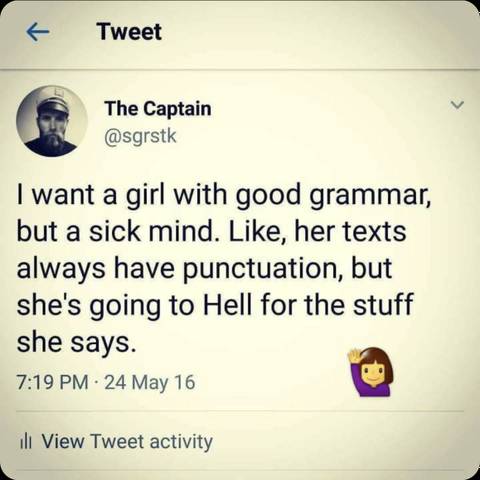Expand the tweet options chevron

coord(457,105)
